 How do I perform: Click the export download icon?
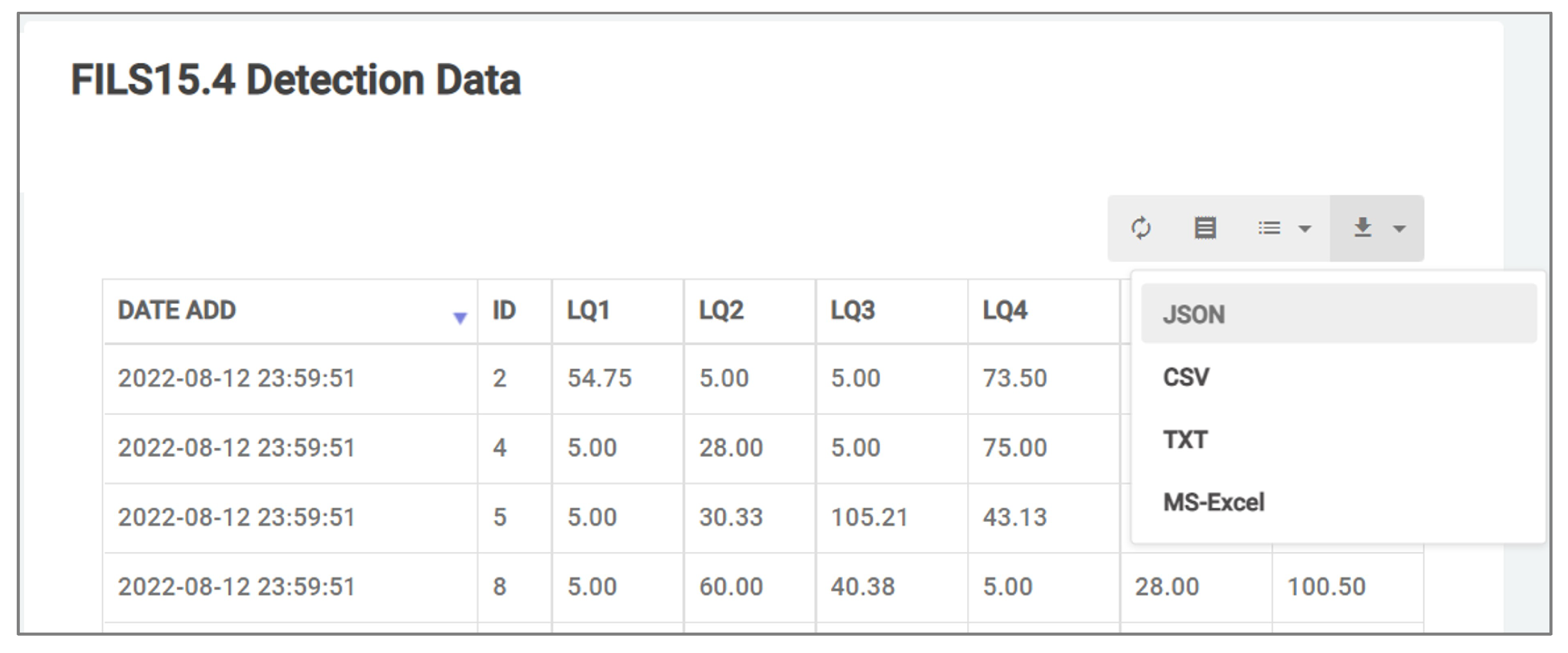[1363, 228]
